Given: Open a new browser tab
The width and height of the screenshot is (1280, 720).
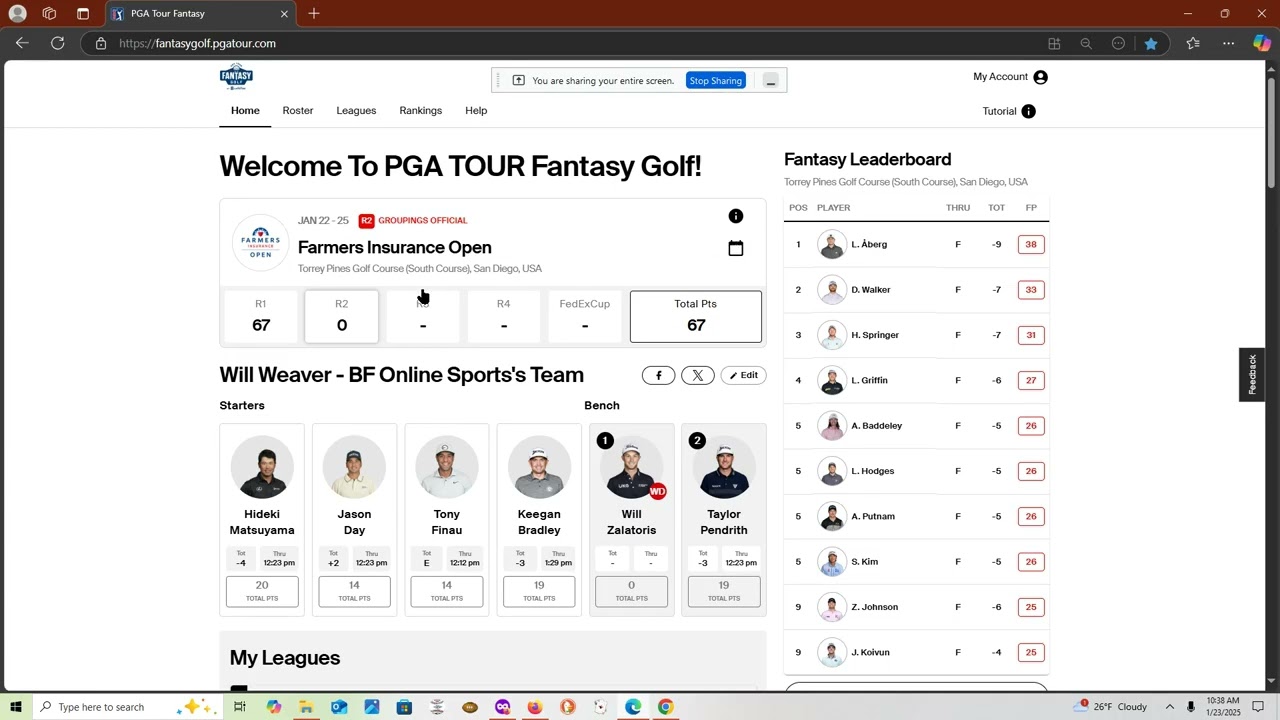Looking at the screenshot, I should point(314,13).
